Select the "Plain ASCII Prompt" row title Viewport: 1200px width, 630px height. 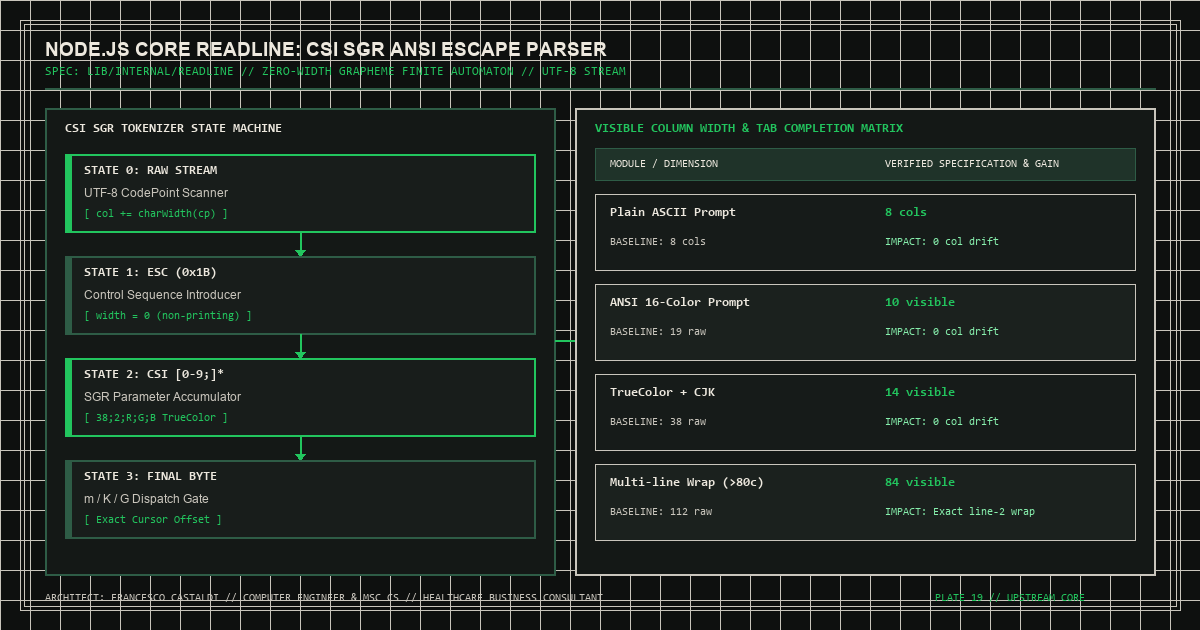[x=675, y=213]
